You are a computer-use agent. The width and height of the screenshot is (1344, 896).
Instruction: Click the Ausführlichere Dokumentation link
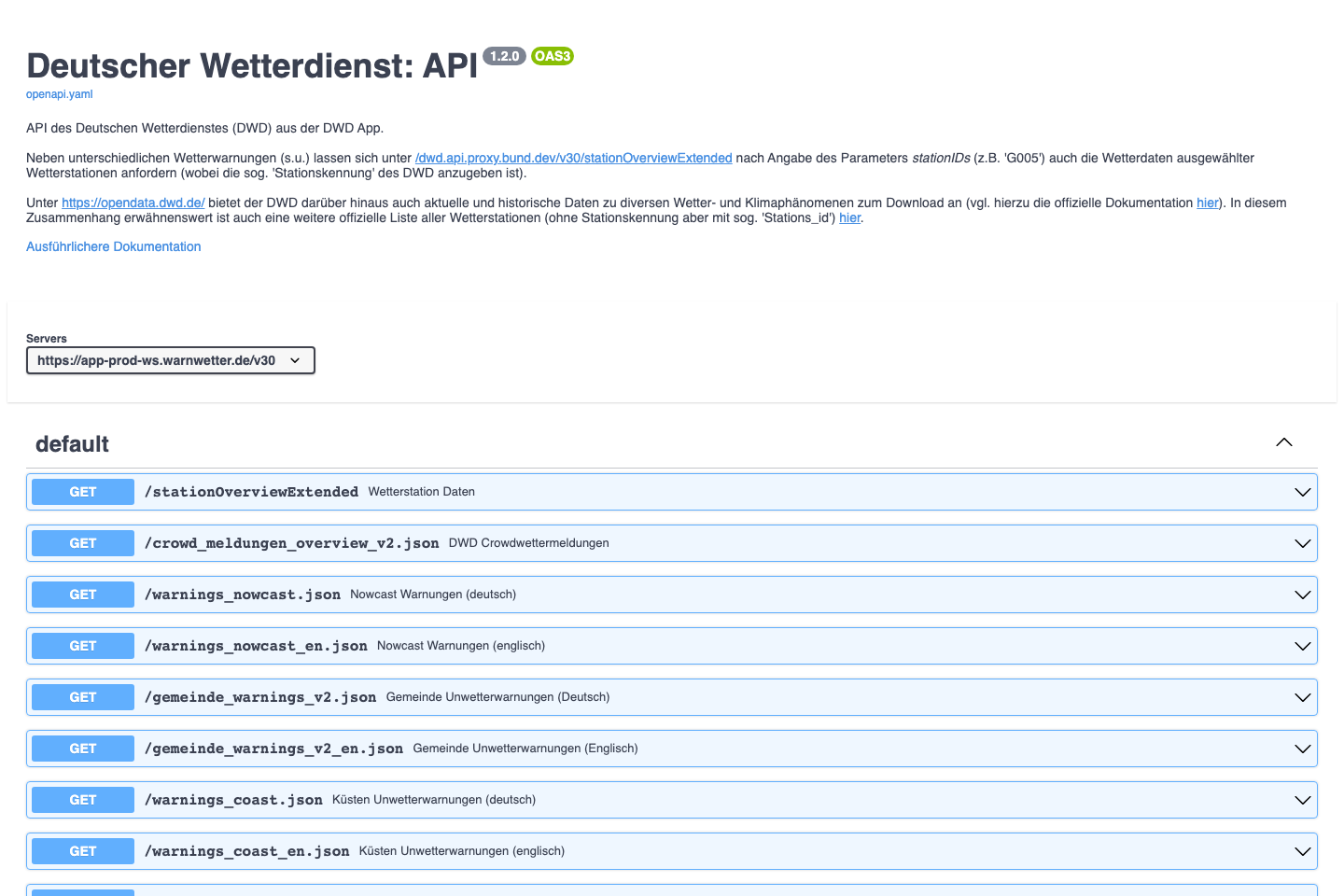(x=113, y=246)
